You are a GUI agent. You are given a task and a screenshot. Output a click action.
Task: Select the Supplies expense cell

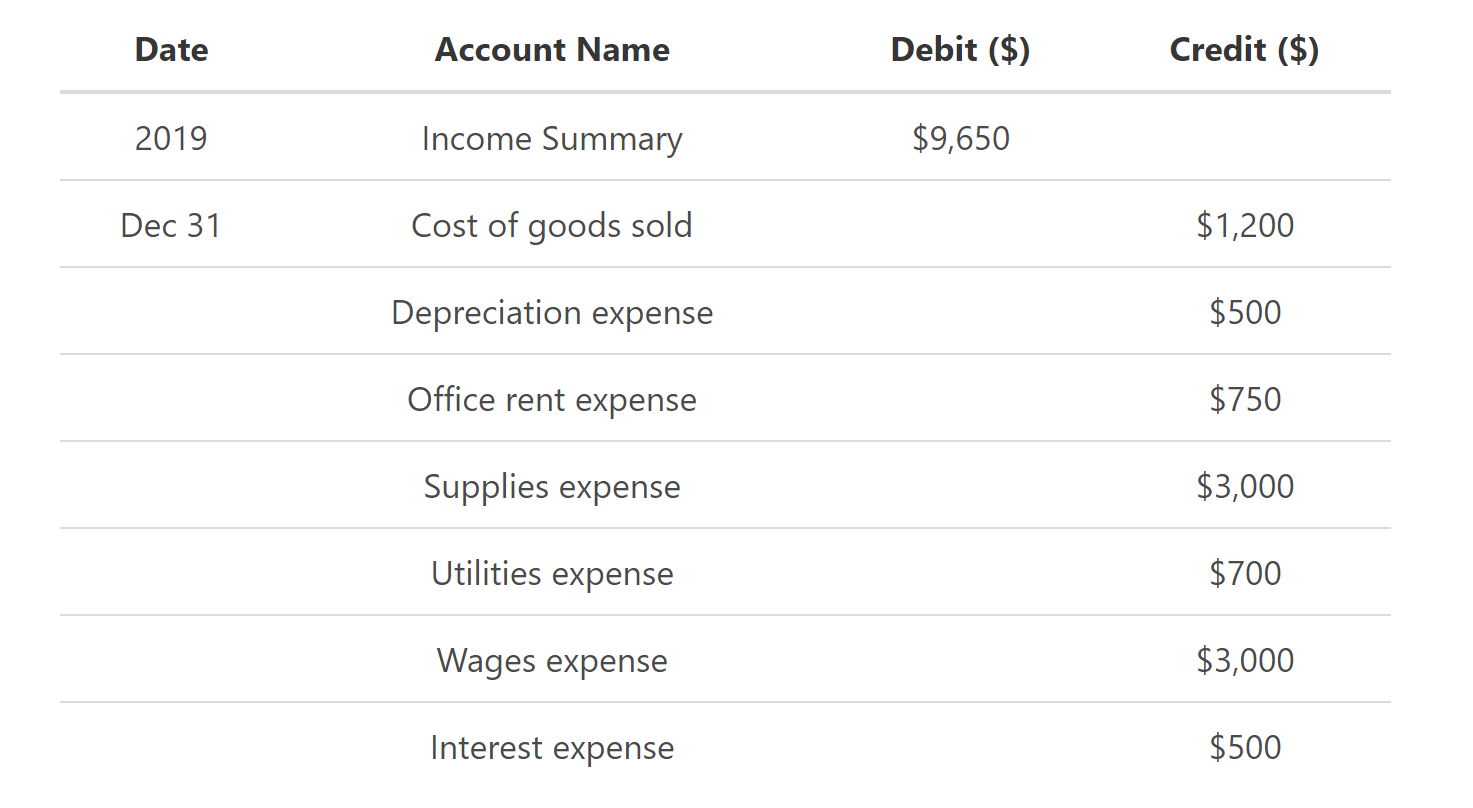pos(552,486)
